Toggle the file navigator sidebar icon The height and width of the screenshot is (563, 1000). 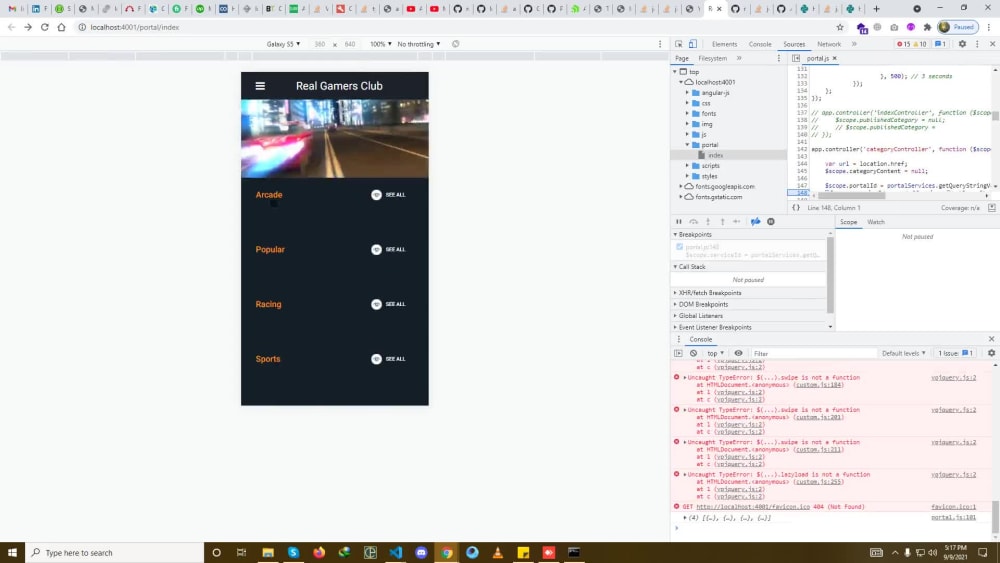tap(796, 58)
